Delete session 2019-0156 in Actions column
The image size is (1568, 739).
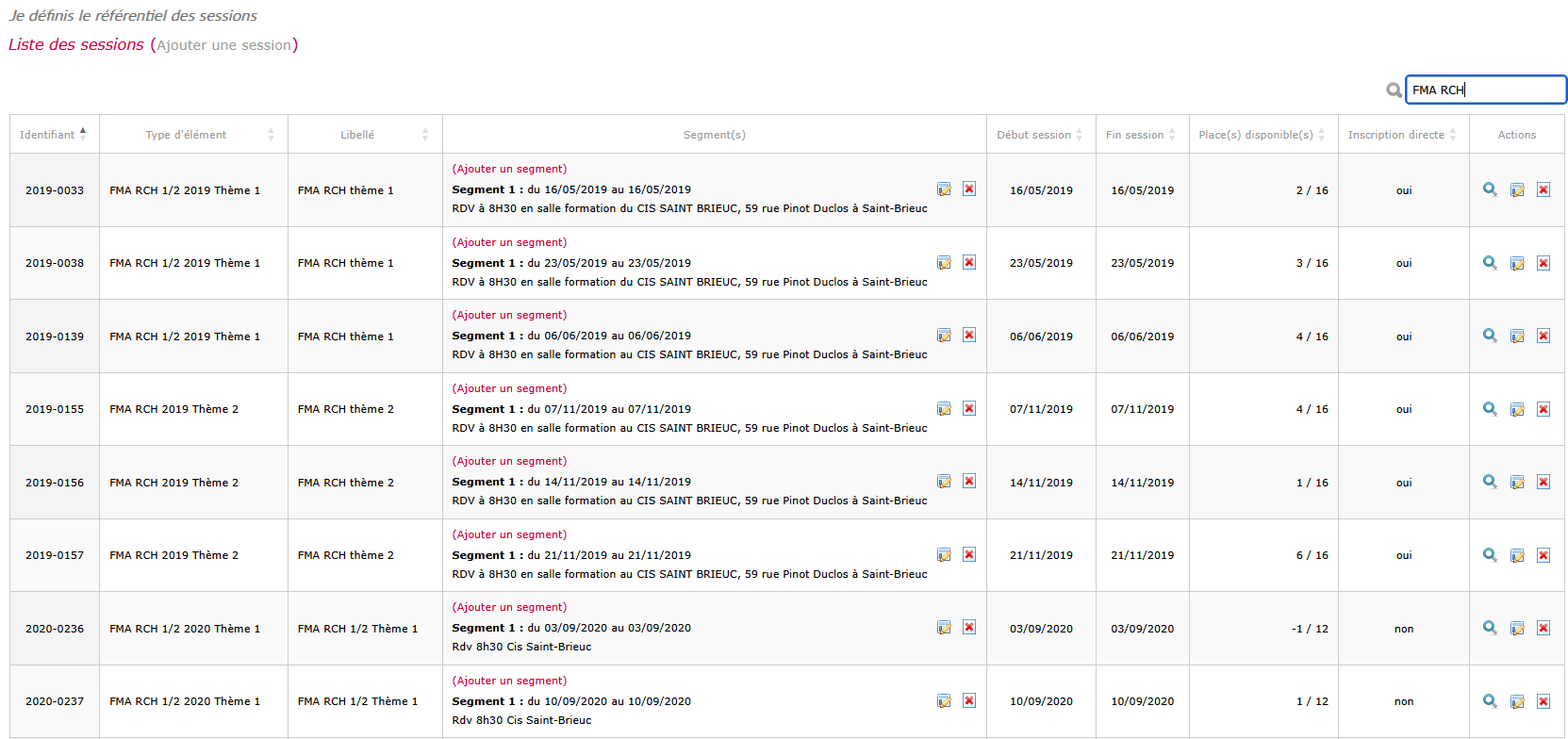(1543, 482)
